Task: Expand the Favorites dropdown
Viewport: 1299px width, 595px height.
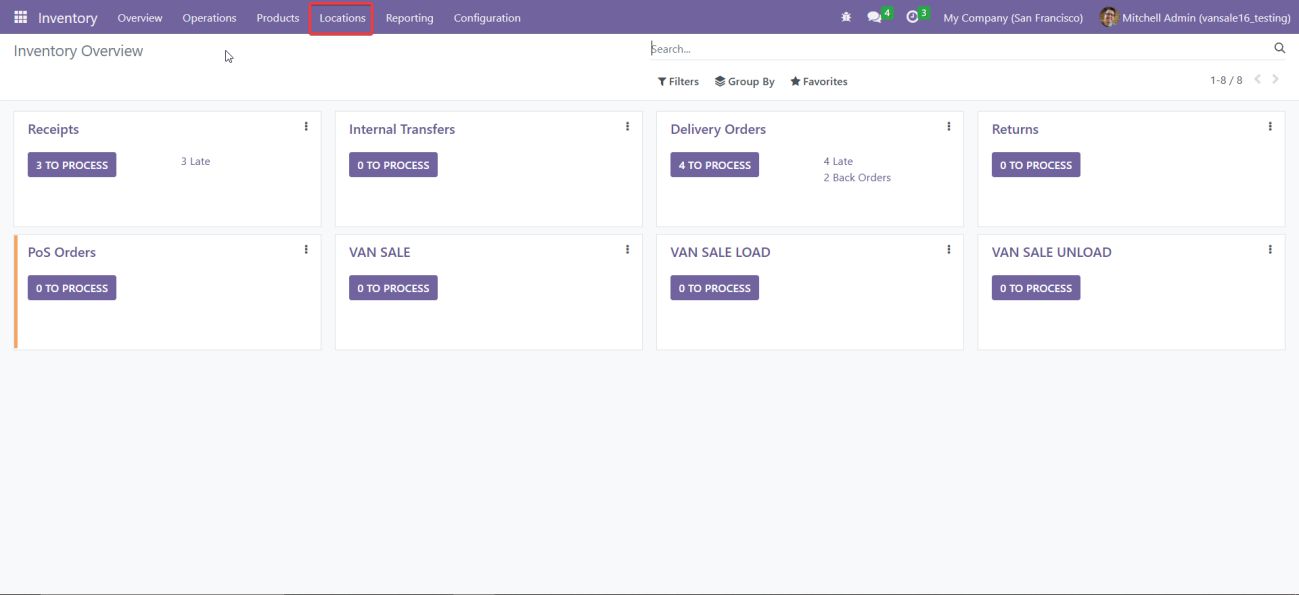Action: [x=818, y=82]
